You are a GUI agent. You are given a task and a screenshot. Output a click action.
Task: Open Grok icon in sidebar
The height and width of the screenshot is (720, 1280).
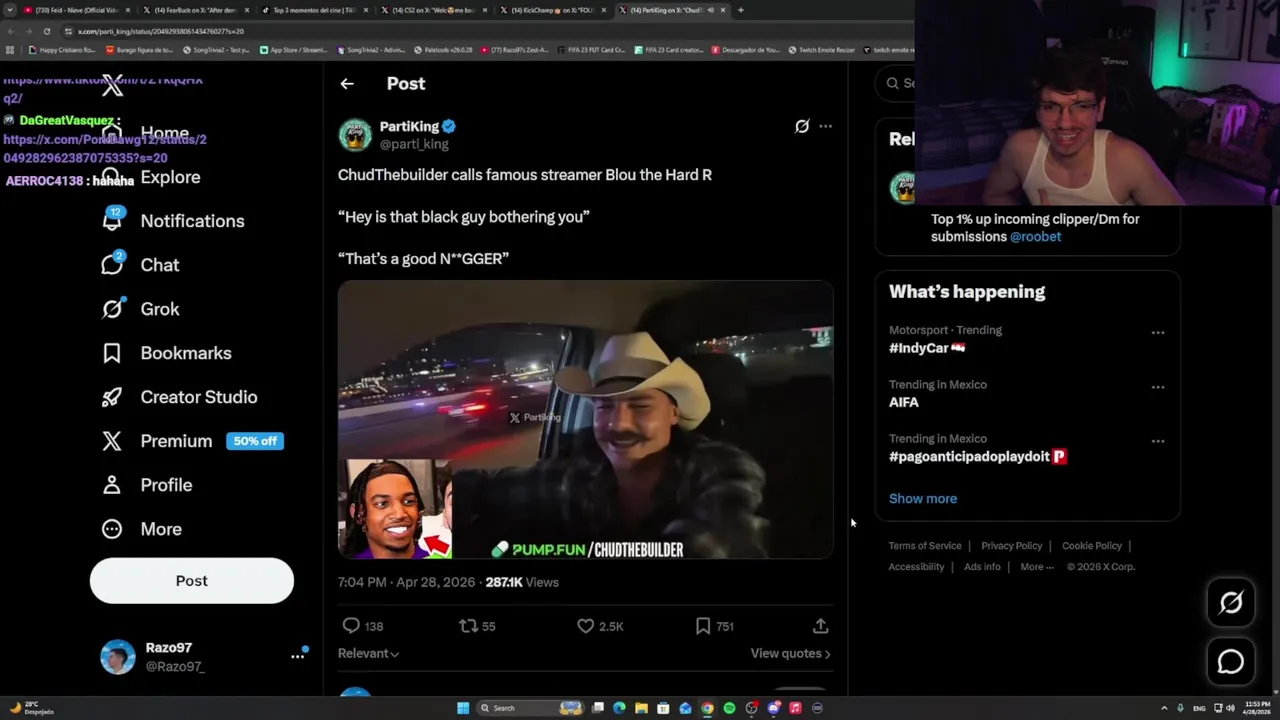click(x=112, y=308)
